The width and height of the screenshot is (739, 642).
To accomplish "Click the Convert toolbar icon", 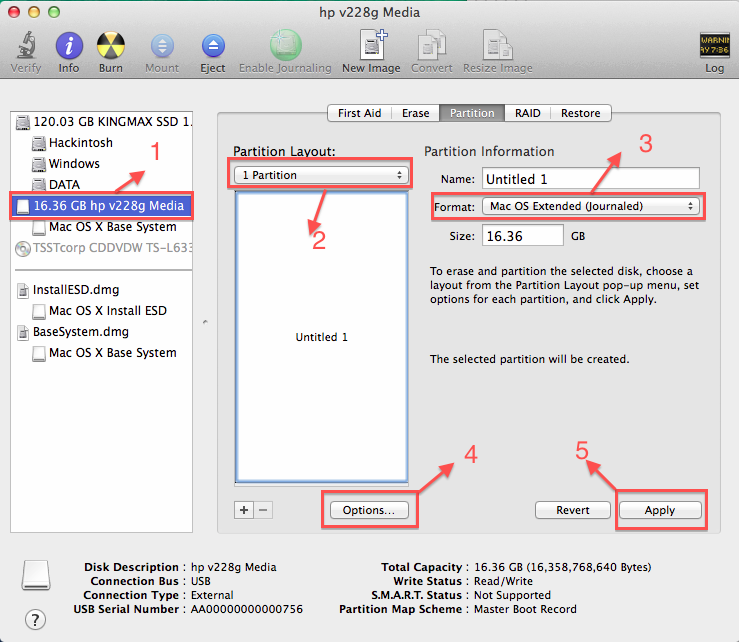I will point(432,45).
